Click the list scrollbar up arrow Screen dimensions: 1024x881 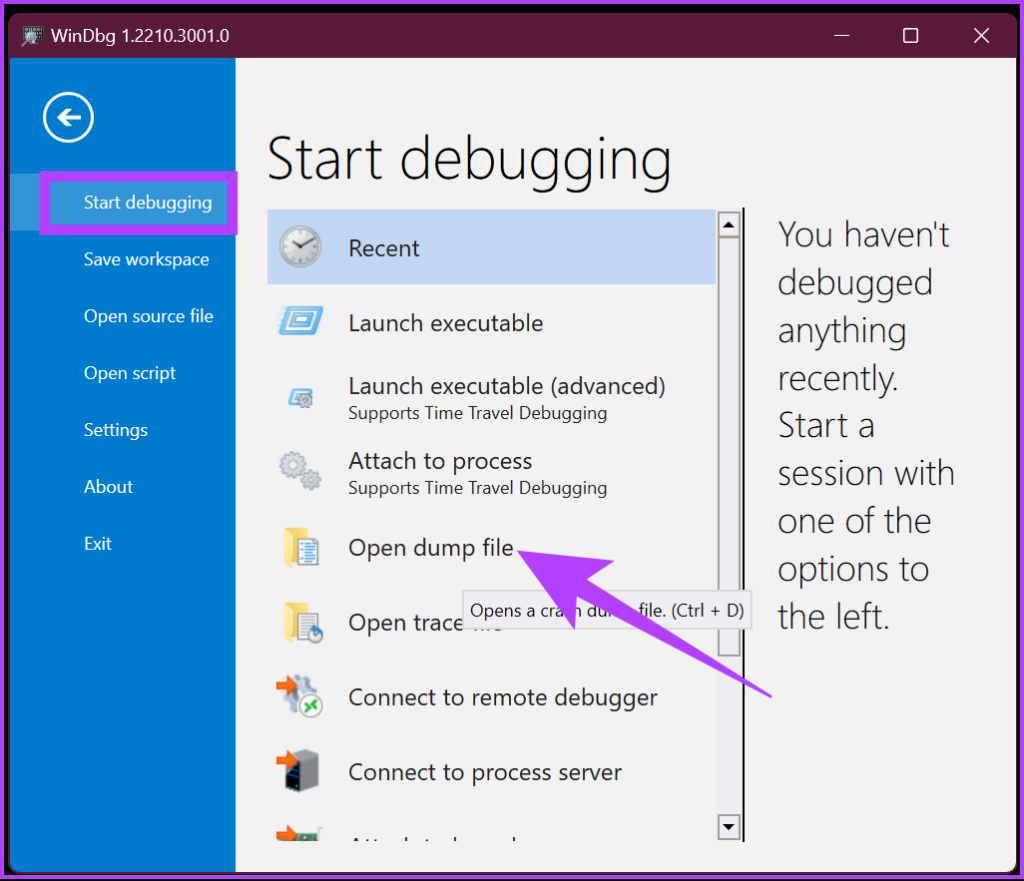point(728,225)
